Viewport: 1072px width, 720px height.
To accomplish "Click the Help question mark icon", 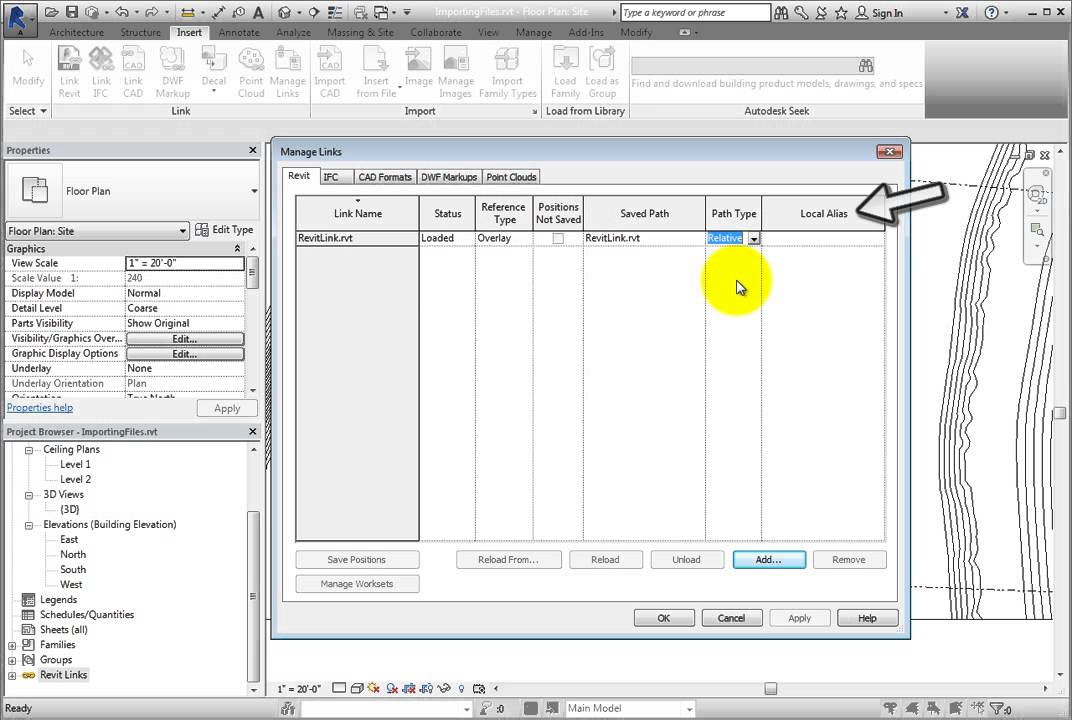I will pyautogui.click(x=991, y=12).
